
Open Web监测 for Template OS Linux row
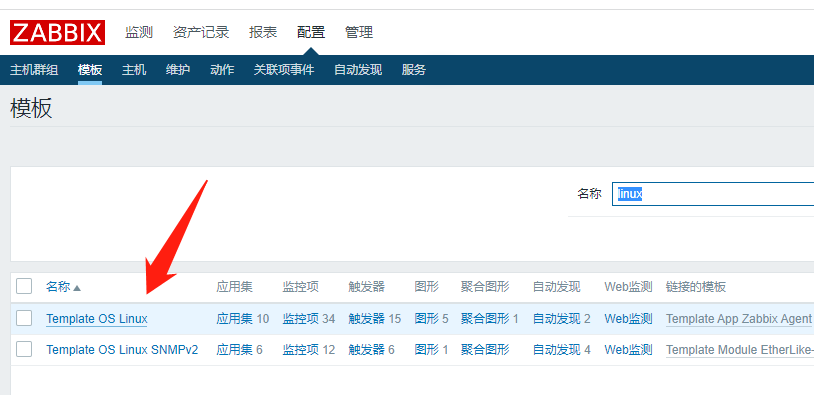(628, 319)
